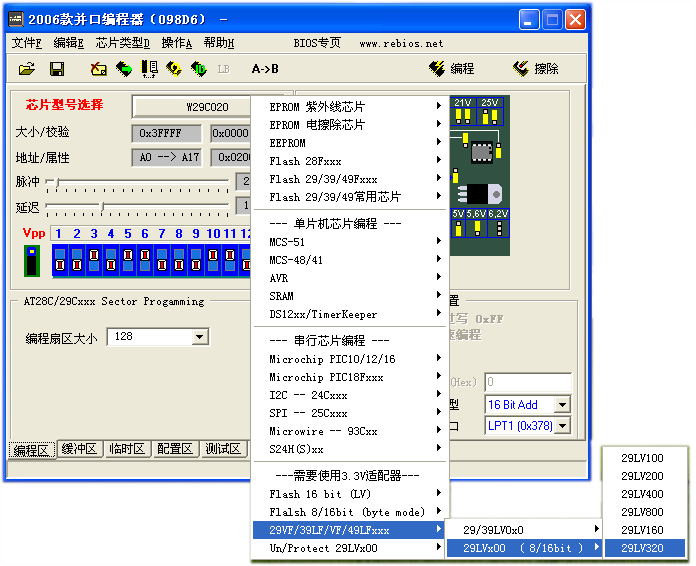Expand the AVR submenu
This screenshot has height=566, width=696.
coord(351,278)
